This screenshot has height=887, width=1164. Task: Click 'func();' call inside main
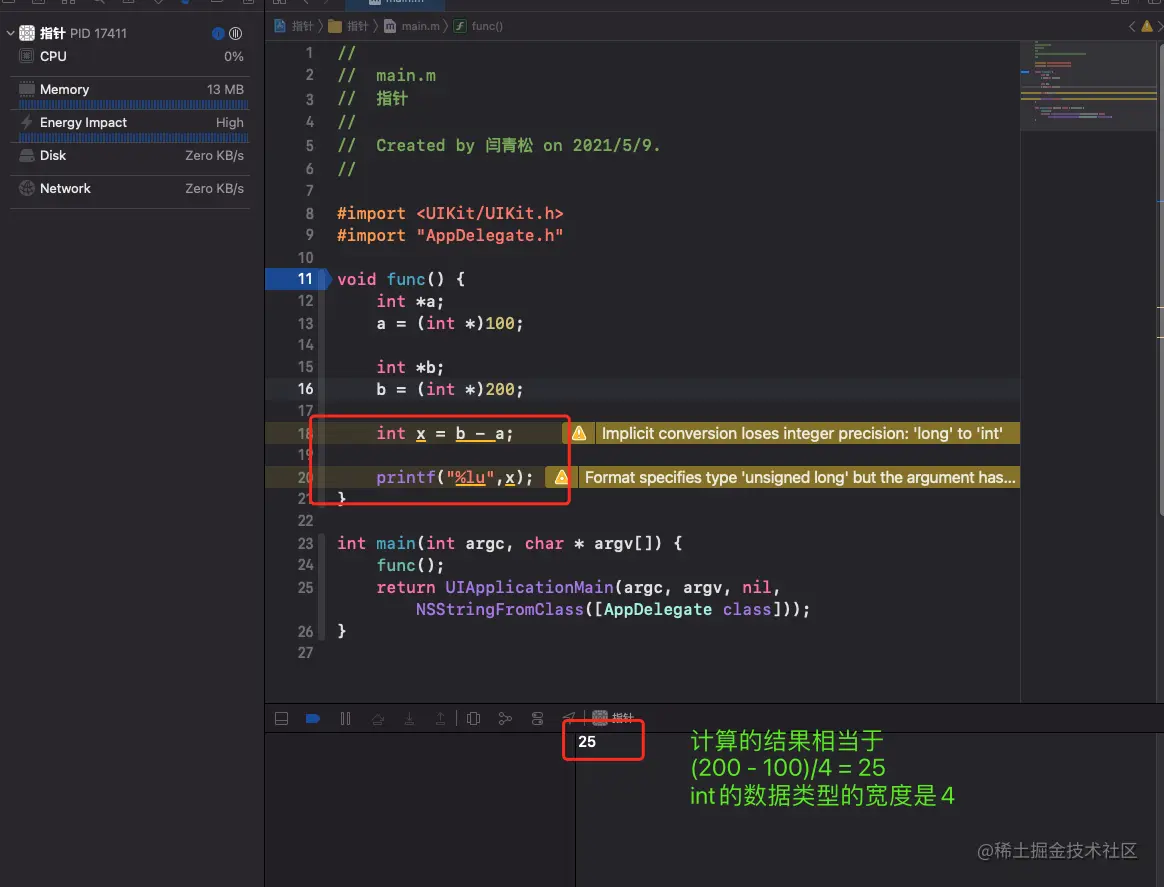tap(410, 566)
